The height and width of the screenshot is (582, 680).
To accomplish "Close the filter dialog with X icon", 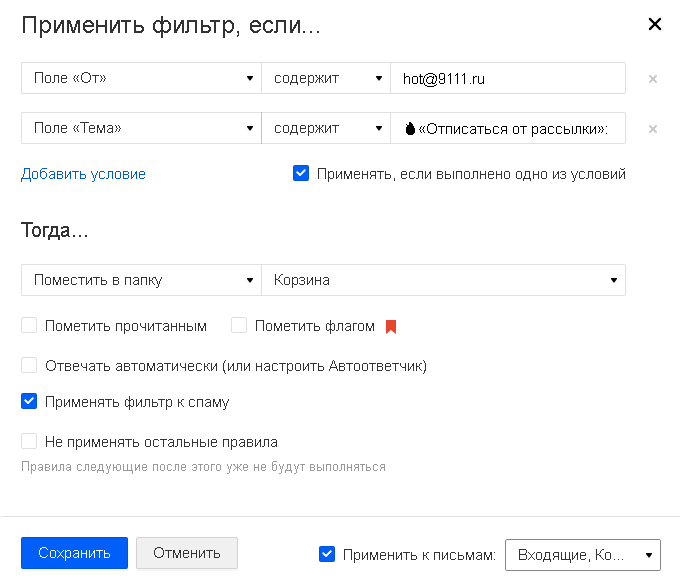I will (655, 24).
